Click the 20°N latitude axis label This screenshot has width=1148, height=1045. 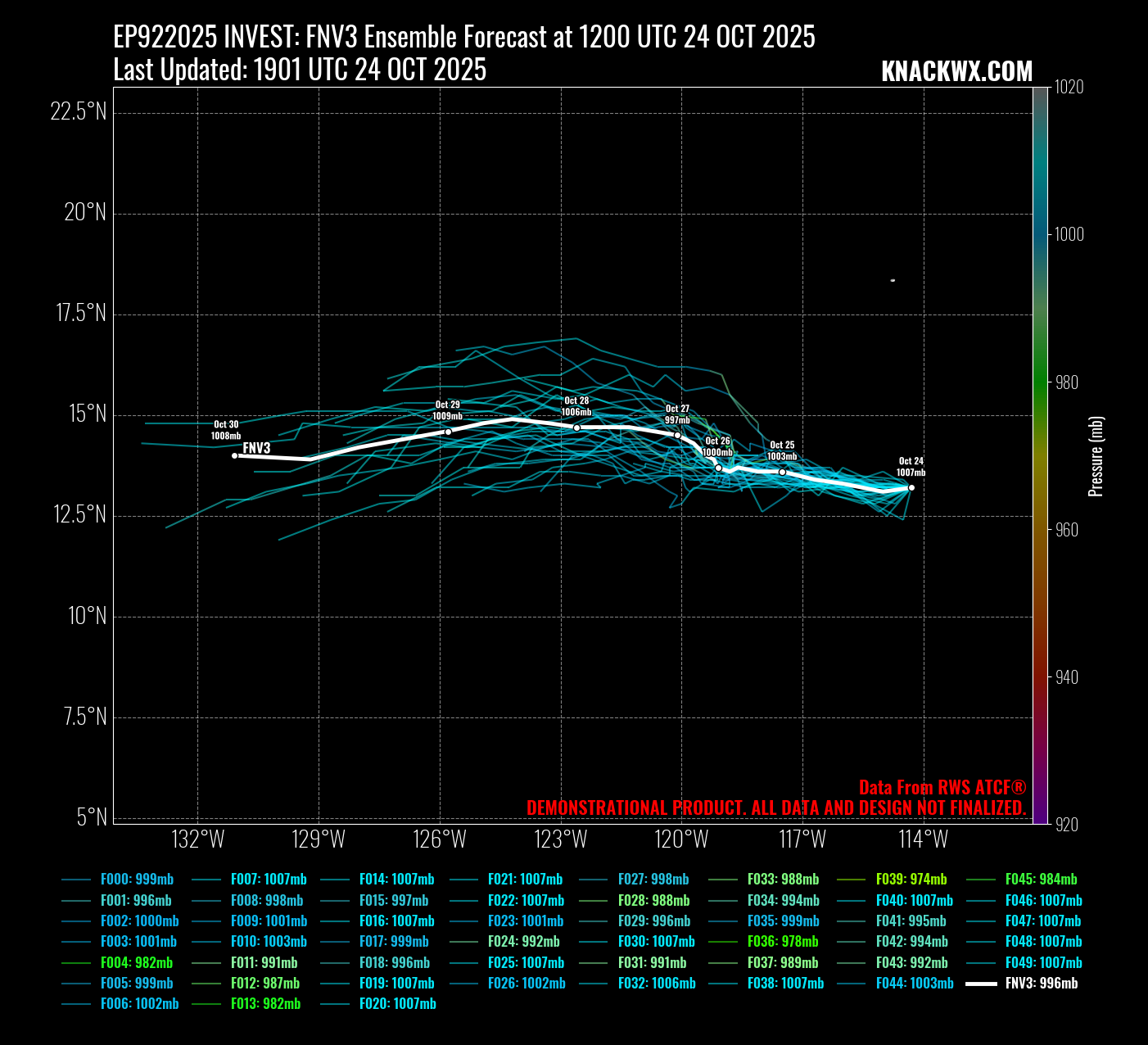[x=84, y=213]
